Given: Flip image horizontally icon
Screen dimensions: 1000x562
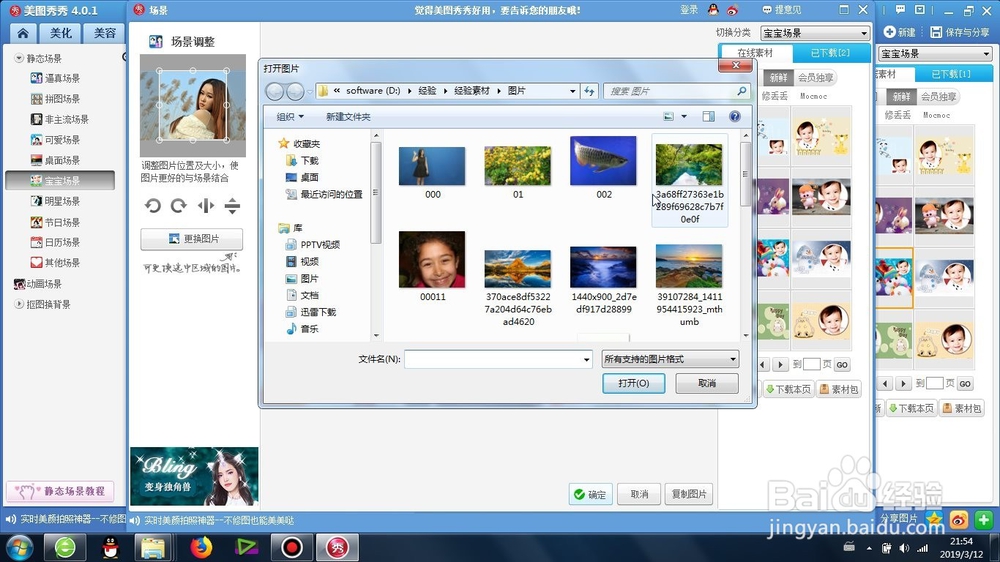Looking at the screenshot, I should pos(206,206).
